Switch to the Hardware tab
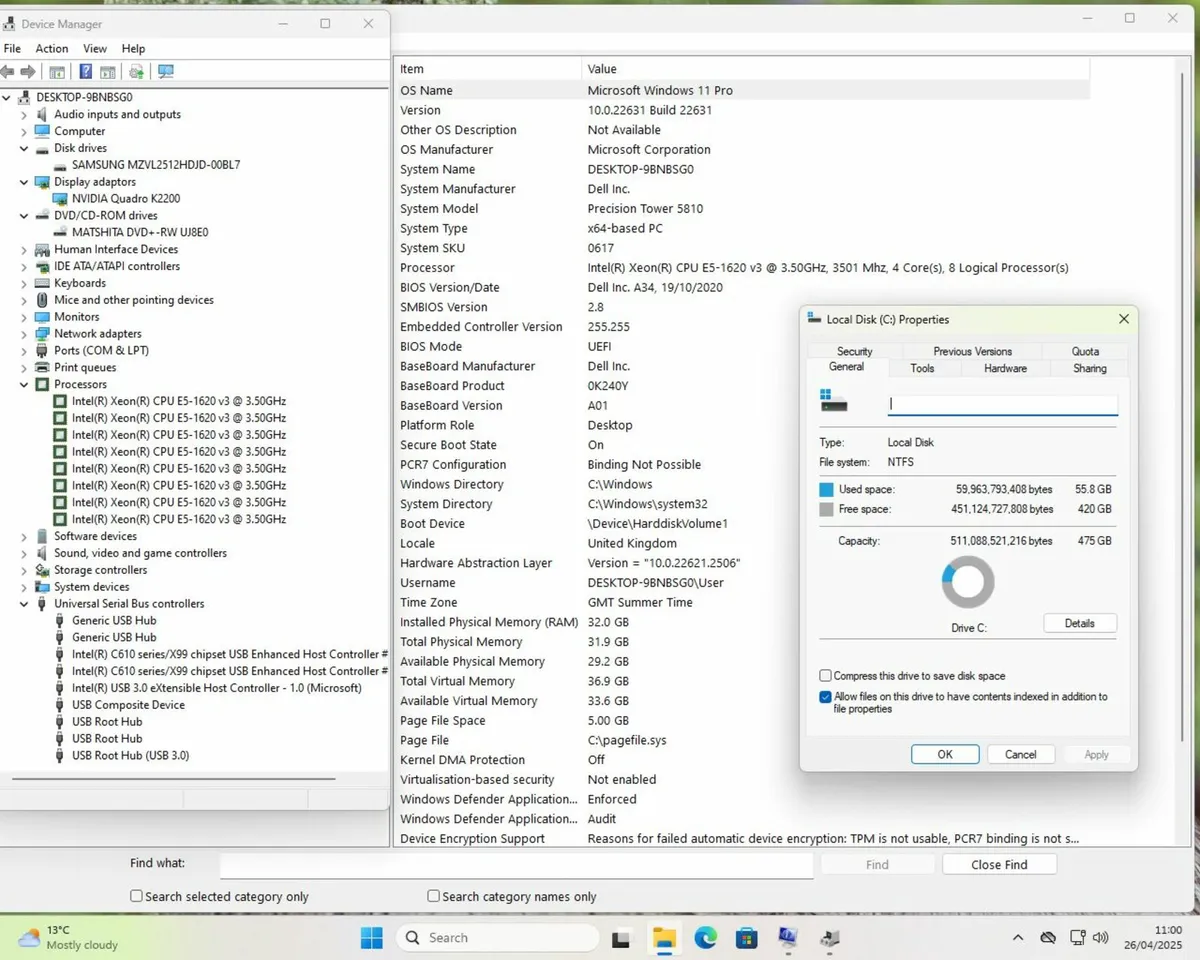The height and width of the screenshot is (960, 1200). click(x=1005, y=368)
